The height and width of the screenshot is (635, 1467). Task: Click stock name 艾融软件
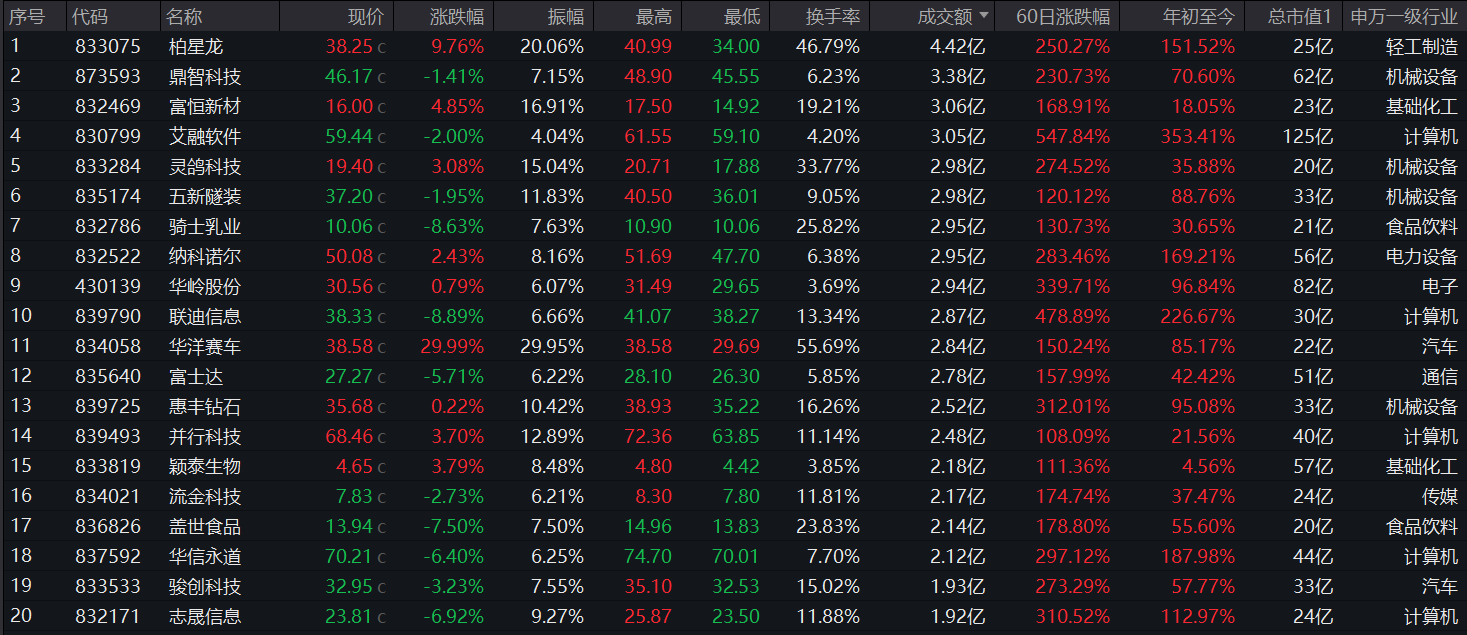[205, 136]
